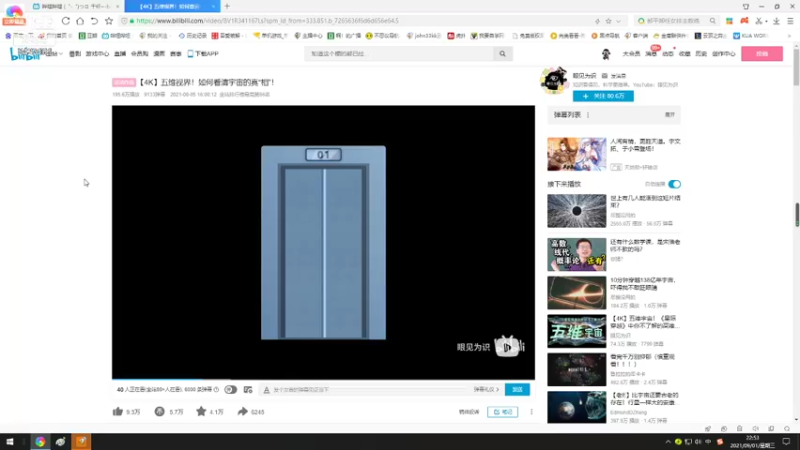Click the browser address bar URL
The width and height of the screenshot is (800, 450).
pyautogui.click(x=268, y=21)
